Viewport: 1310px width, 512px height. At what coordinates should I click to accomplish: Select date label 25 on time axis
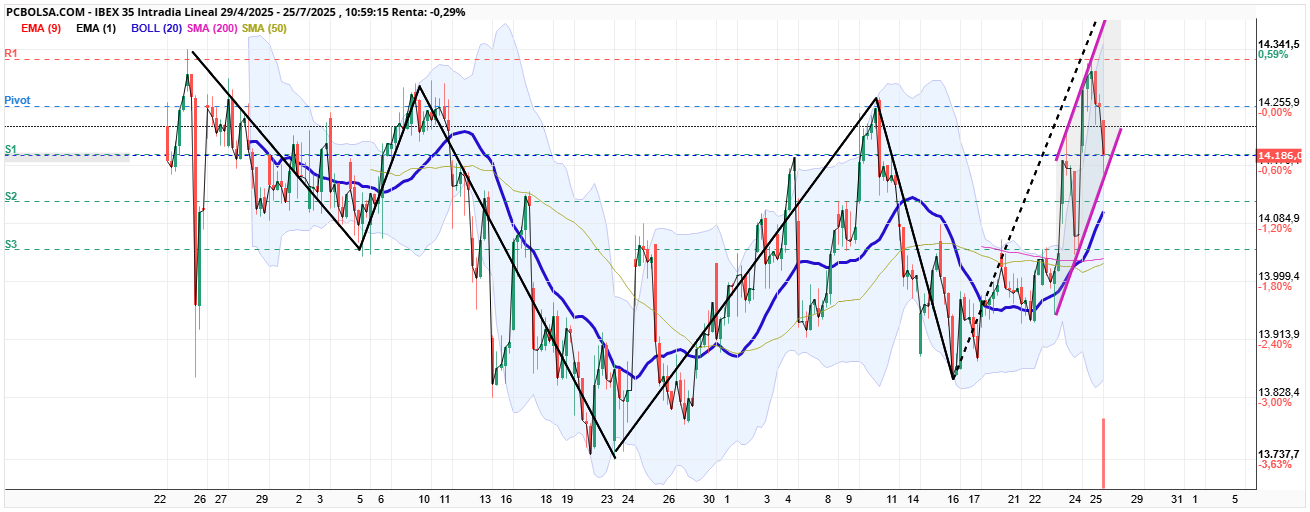point(1095,498)
